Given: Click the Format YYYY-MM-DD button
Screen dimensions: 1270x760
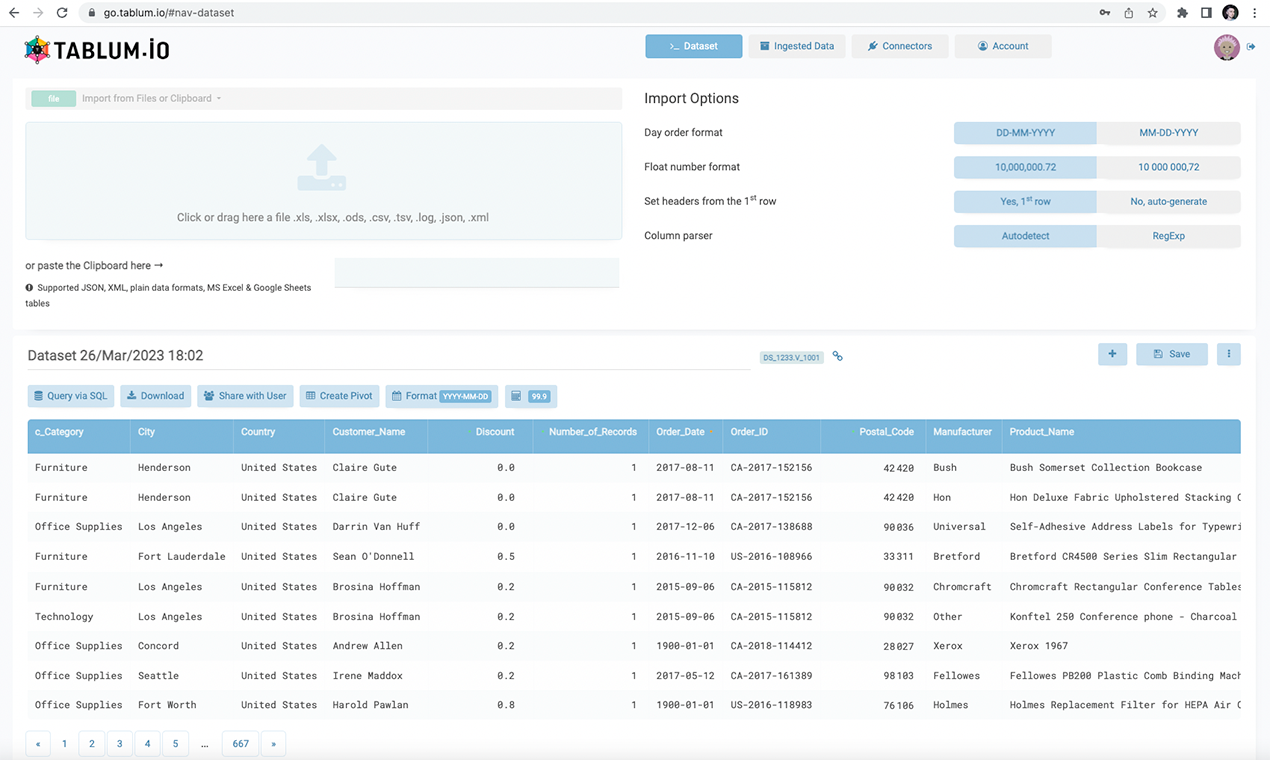Looking at the screenshot, I should point(442,396).
